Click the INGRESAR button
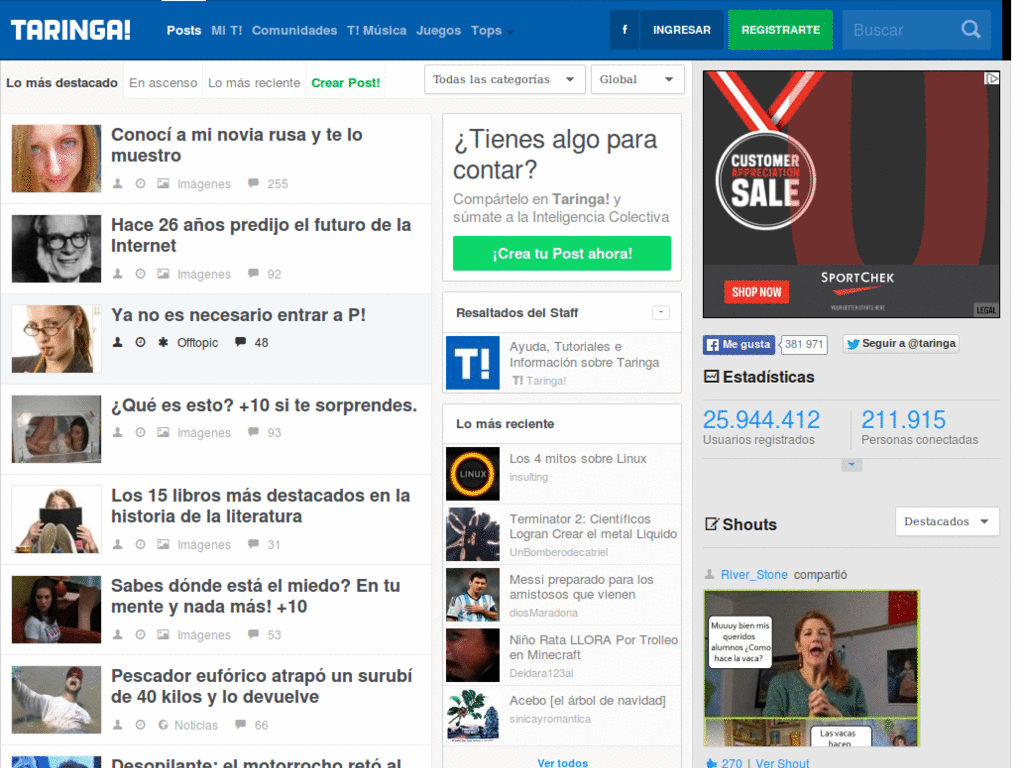The height and width of the screenshot is (768, 1024). coord(682,30)
